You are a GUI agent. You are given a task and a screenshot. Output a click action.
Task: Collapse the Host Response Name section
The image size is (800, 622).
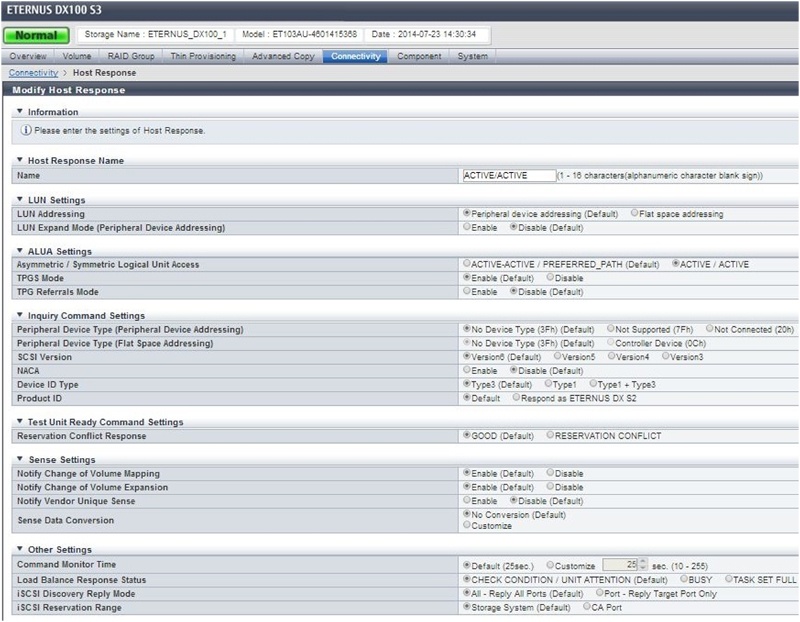(x=19, y=160)
